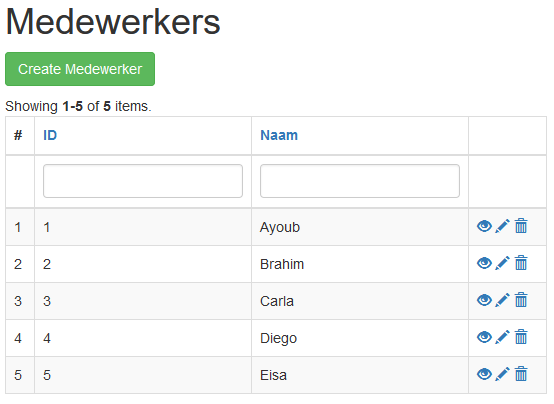Open view icon for Brahim
This screenshot has width=554, height=404.
[484, 263]
